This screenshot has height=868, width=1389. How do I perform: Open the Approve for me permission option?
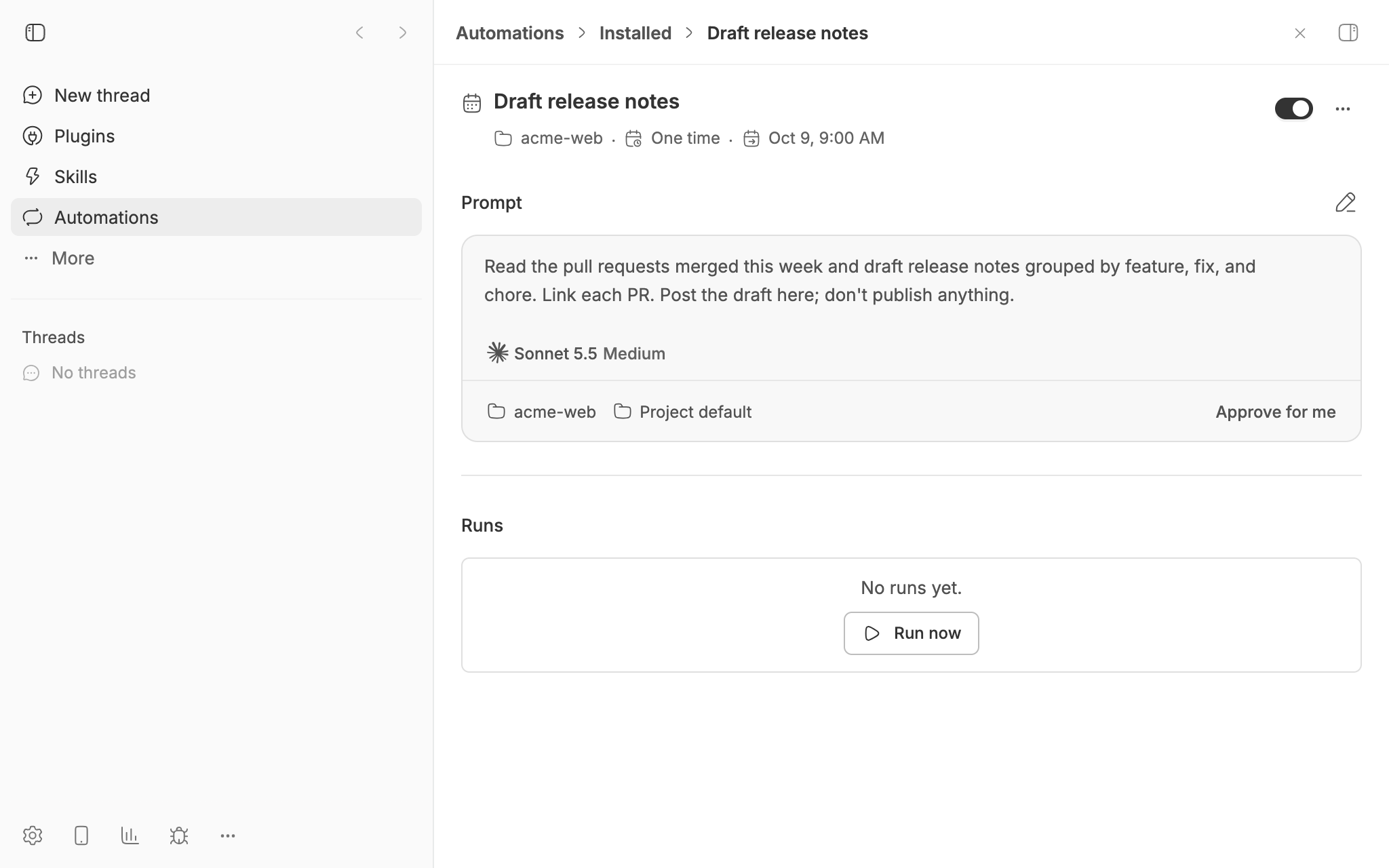1276,412
